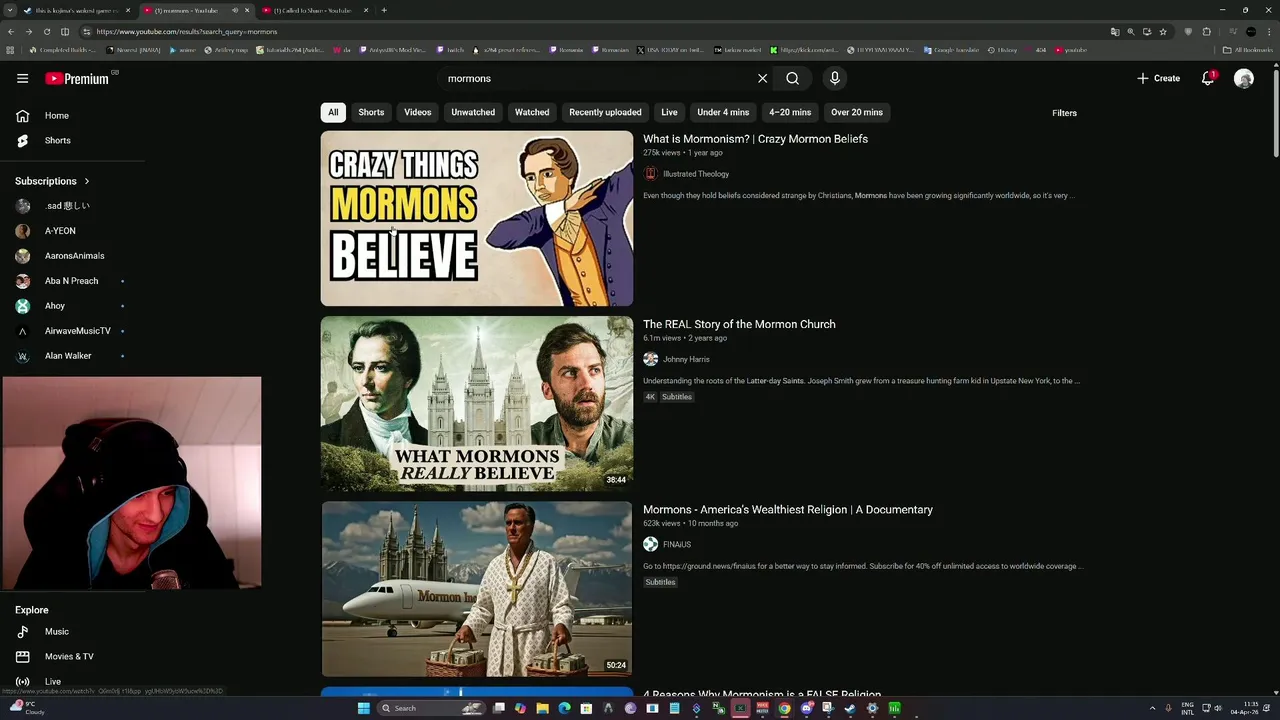This screenshot has height=720, width=1280.
Task: Select the Live filter chip
Action: tap(669, 112)
